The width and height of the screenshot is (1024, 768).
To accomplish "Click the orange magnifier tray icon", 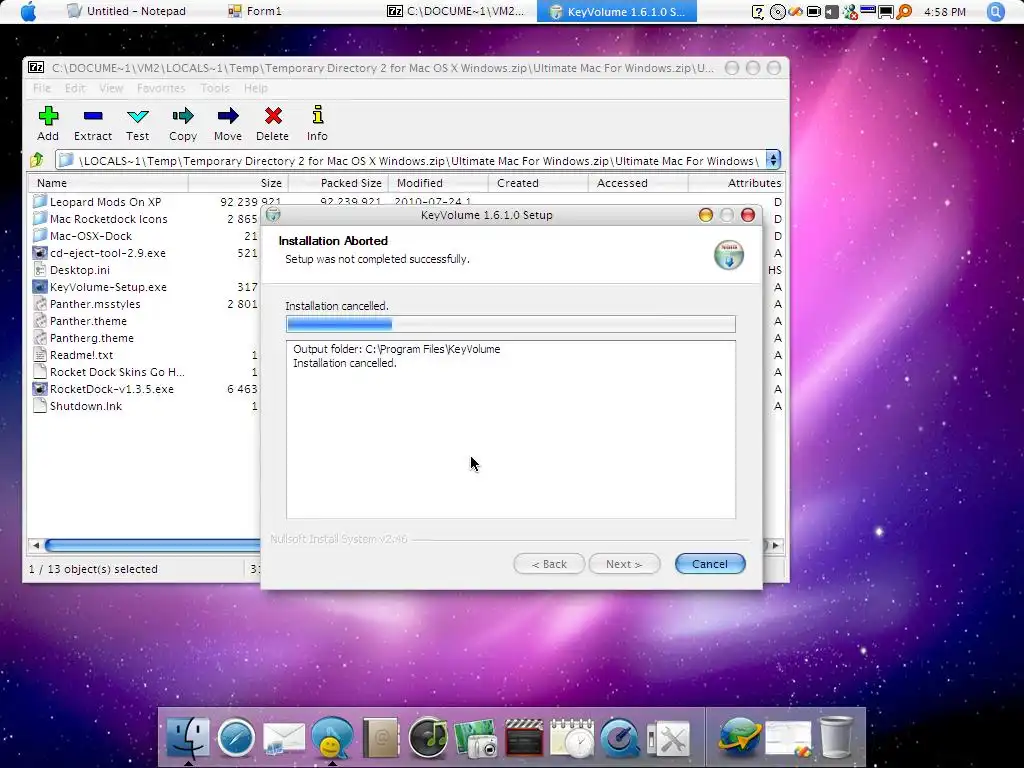I will [904, 12].
